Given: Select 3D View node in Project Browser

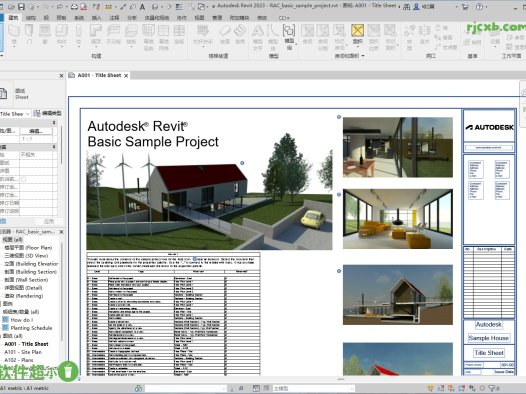Looking at the screenshot, I should pyautogui.click(x=26, y=256).
